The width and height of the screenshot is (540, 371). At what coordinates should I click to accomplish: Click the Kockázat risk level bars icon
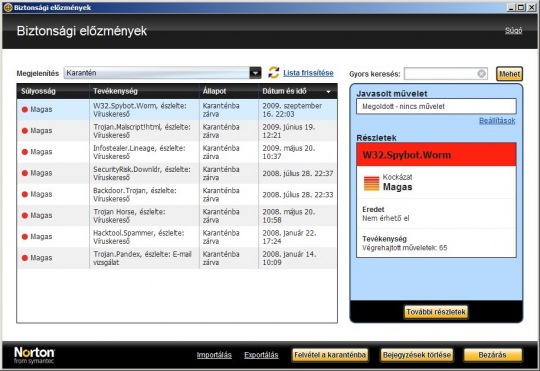[x=371, y=183]
